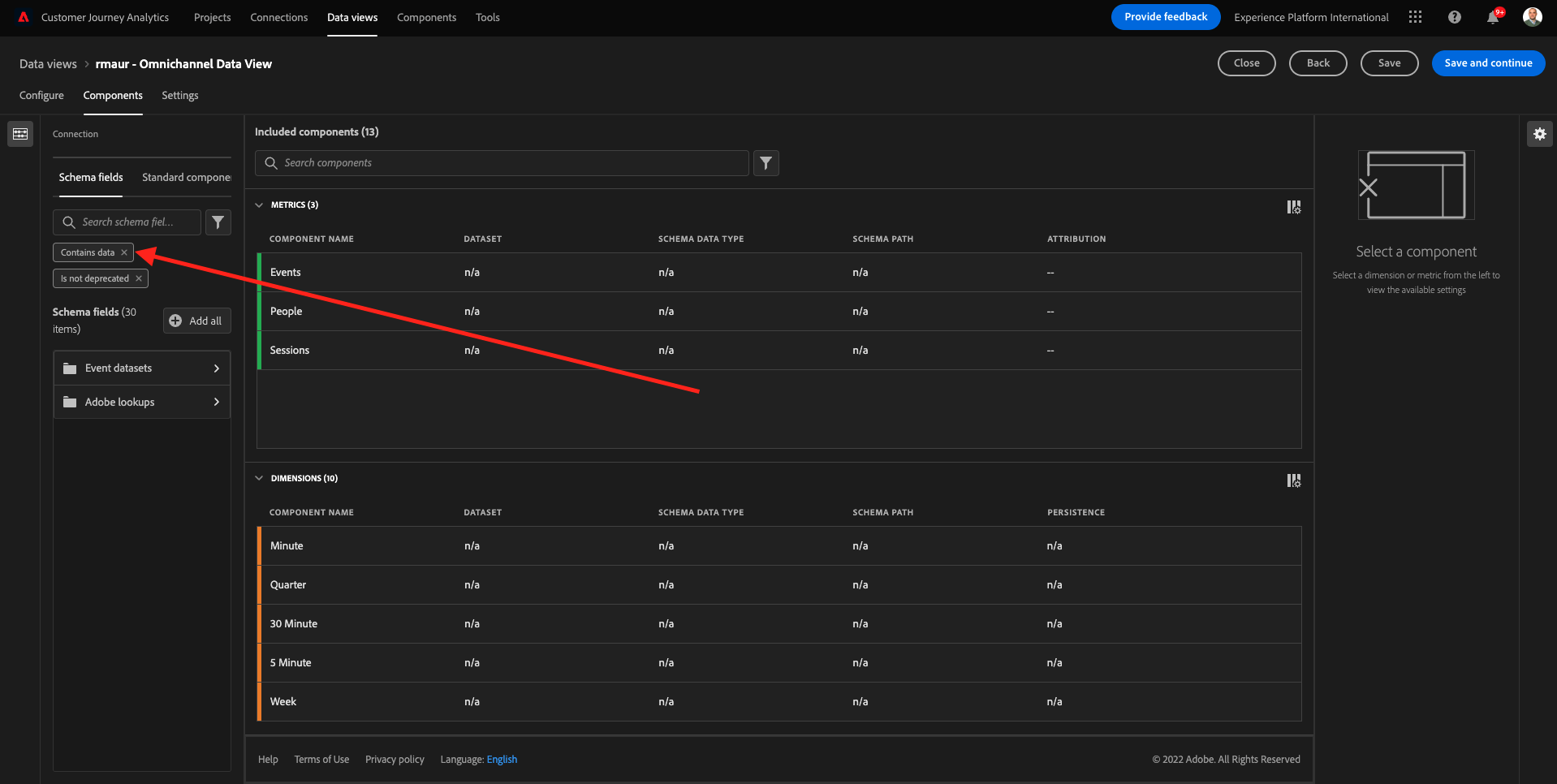1557x784 pixels.
Task: Open the Metrics column settings icon
Action: click(x=1293, y=207)
